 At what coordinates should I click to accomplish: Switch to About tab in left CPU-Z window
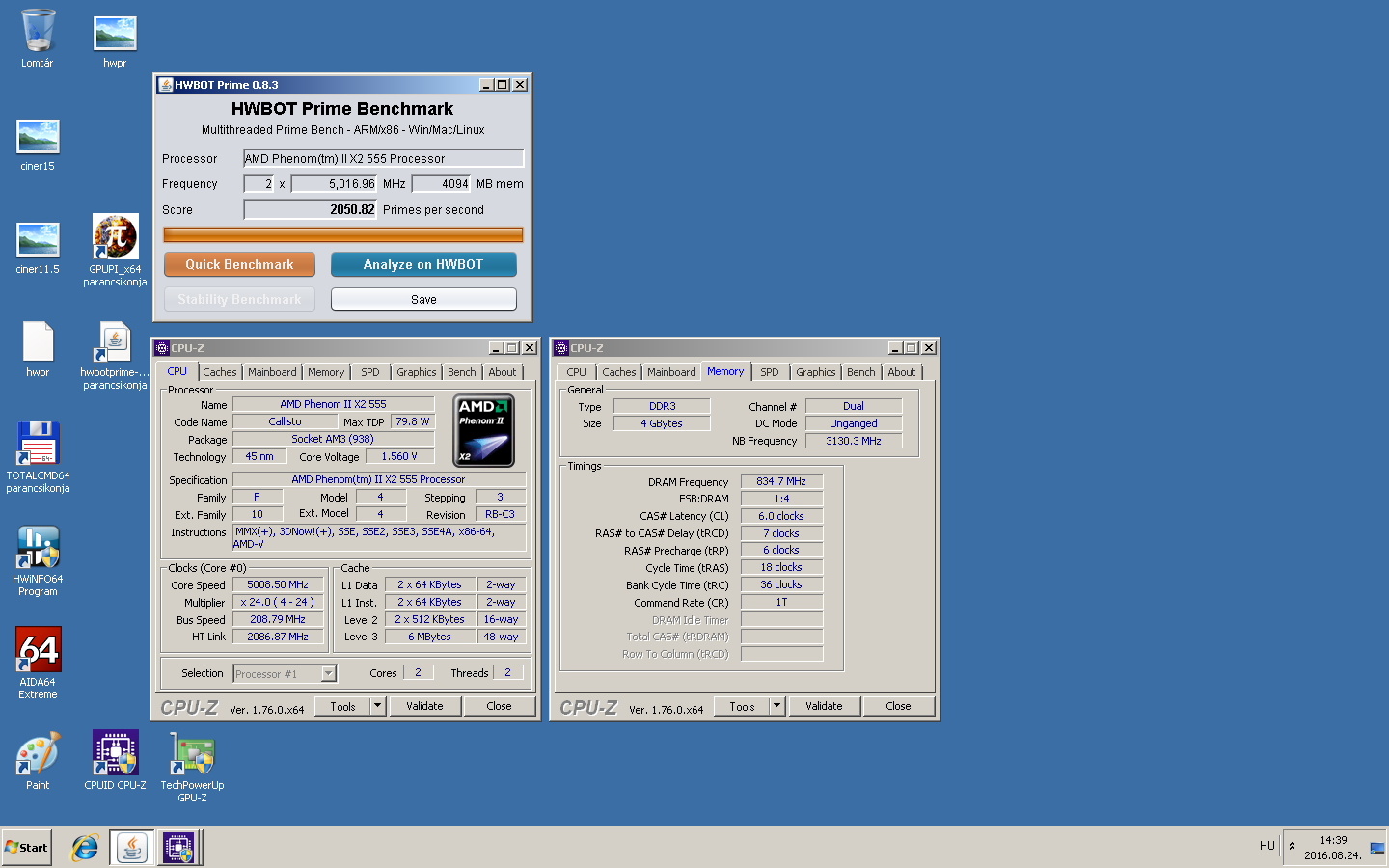click(x=503, y=372)
